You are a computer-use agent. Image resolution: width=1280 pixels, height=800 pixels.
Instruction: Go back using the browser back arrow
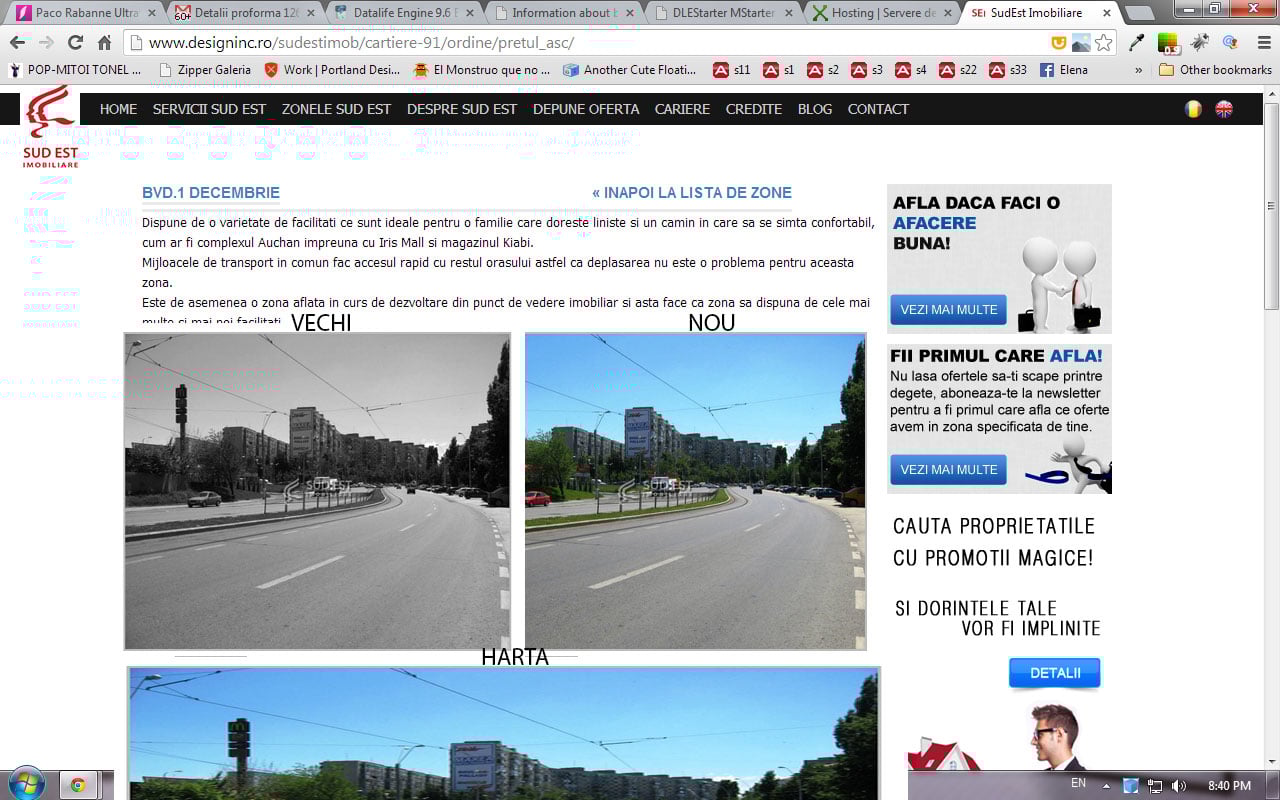click(17, 43)
